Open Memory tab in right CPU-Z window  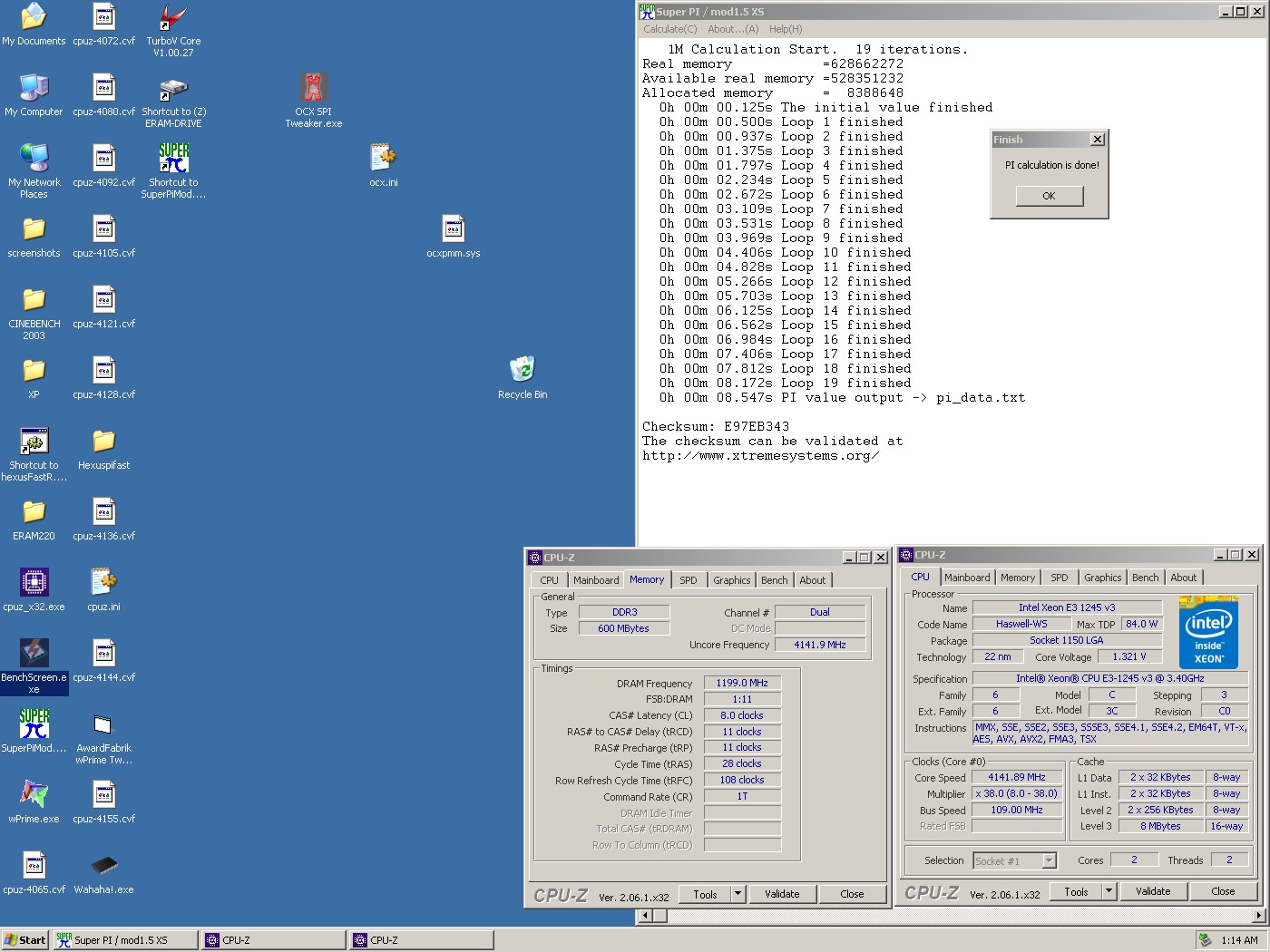tap(1018, 578)
